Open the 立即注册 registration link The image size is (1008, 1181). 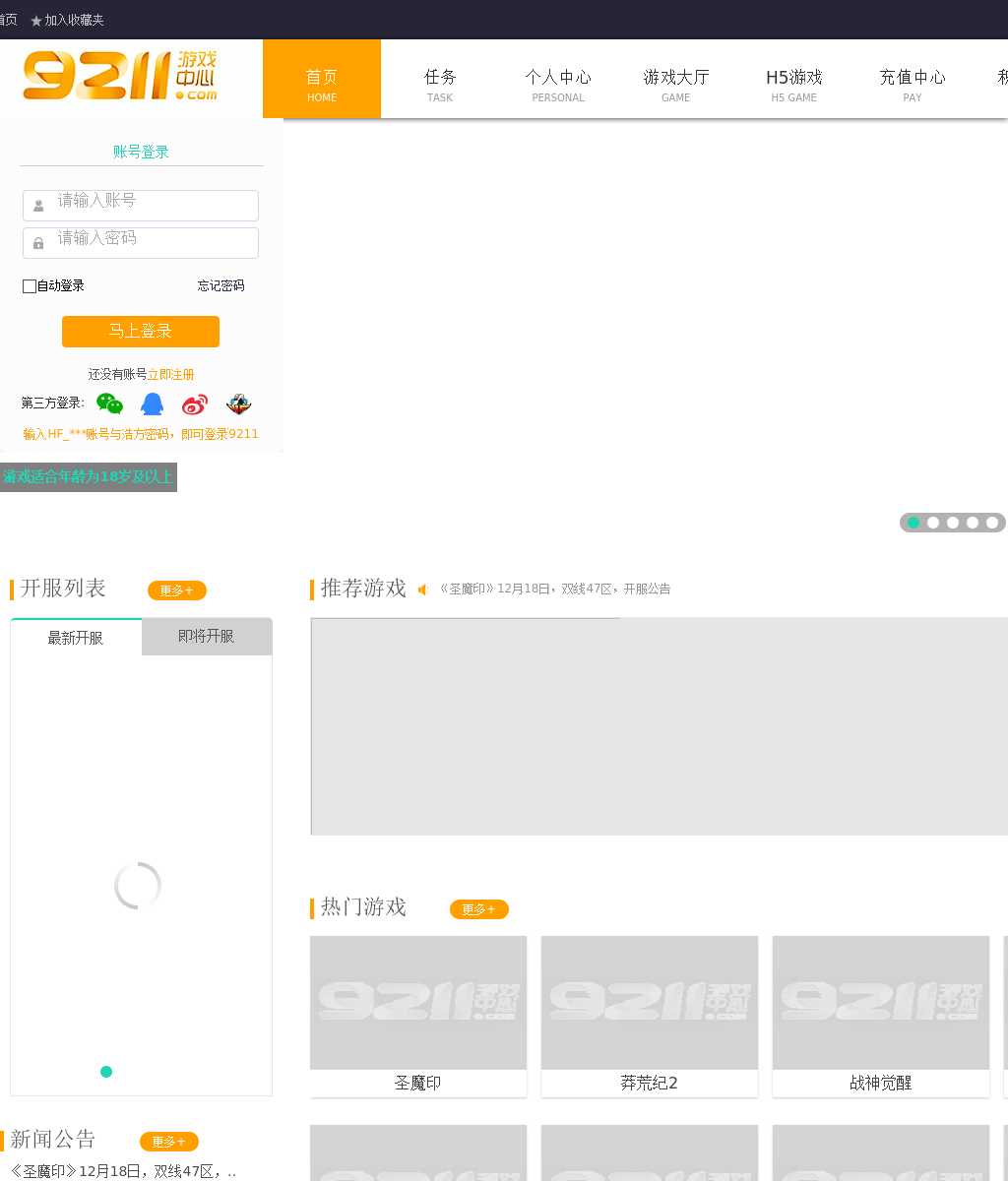pyautogui.click(x=170, y=375)
